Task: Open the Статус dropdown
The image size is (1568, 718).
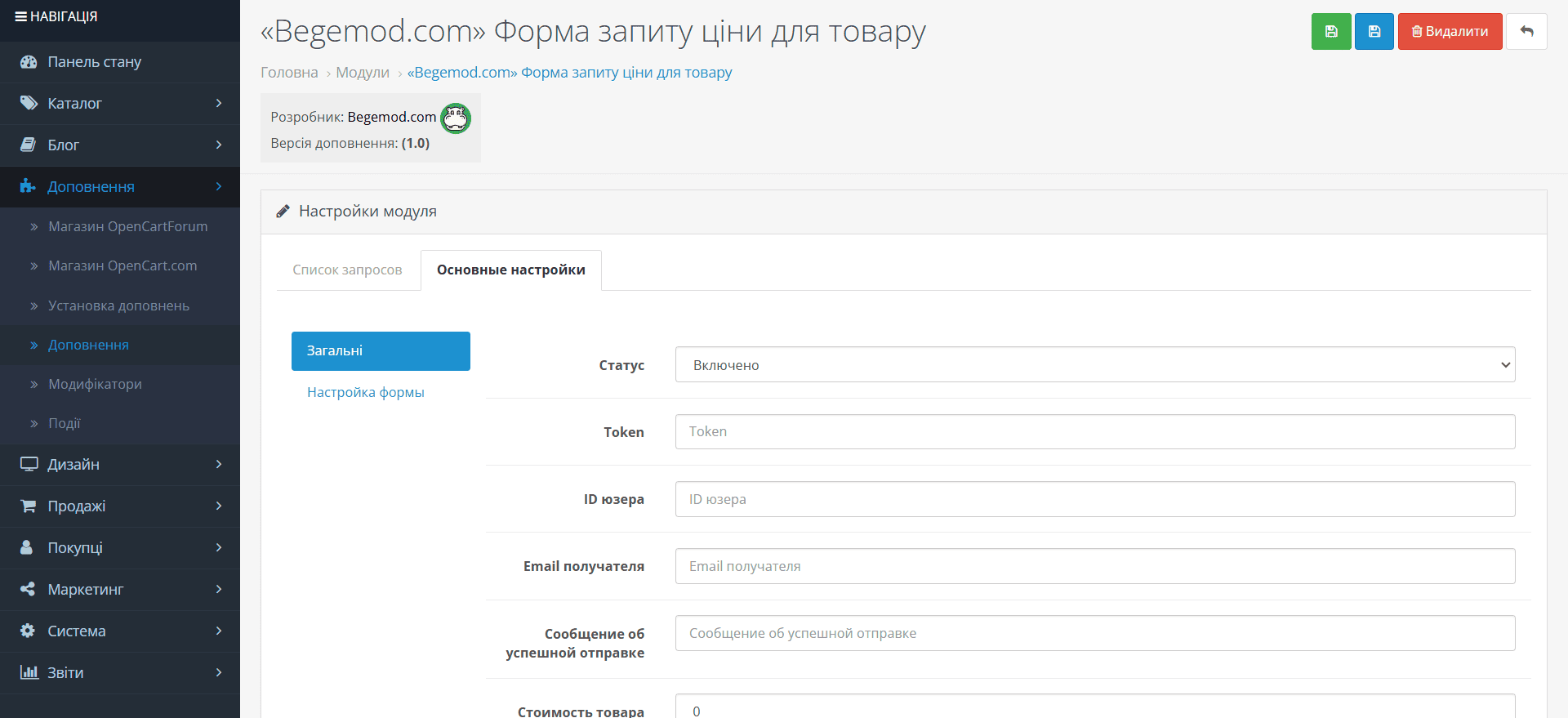Action: coord(1095,365)
